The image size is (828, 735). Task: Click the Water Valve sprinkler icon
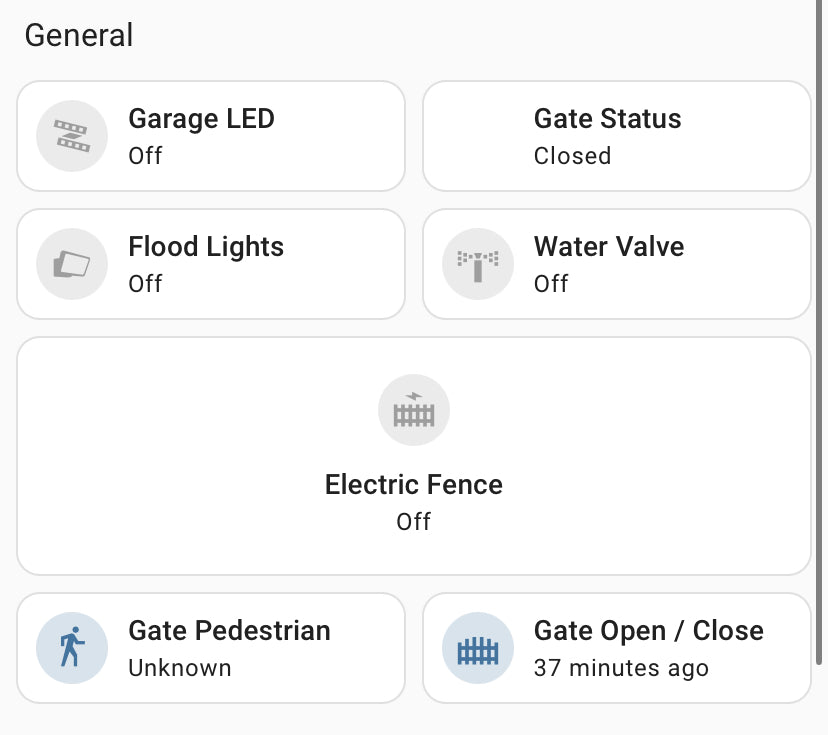tap(478, 264)
